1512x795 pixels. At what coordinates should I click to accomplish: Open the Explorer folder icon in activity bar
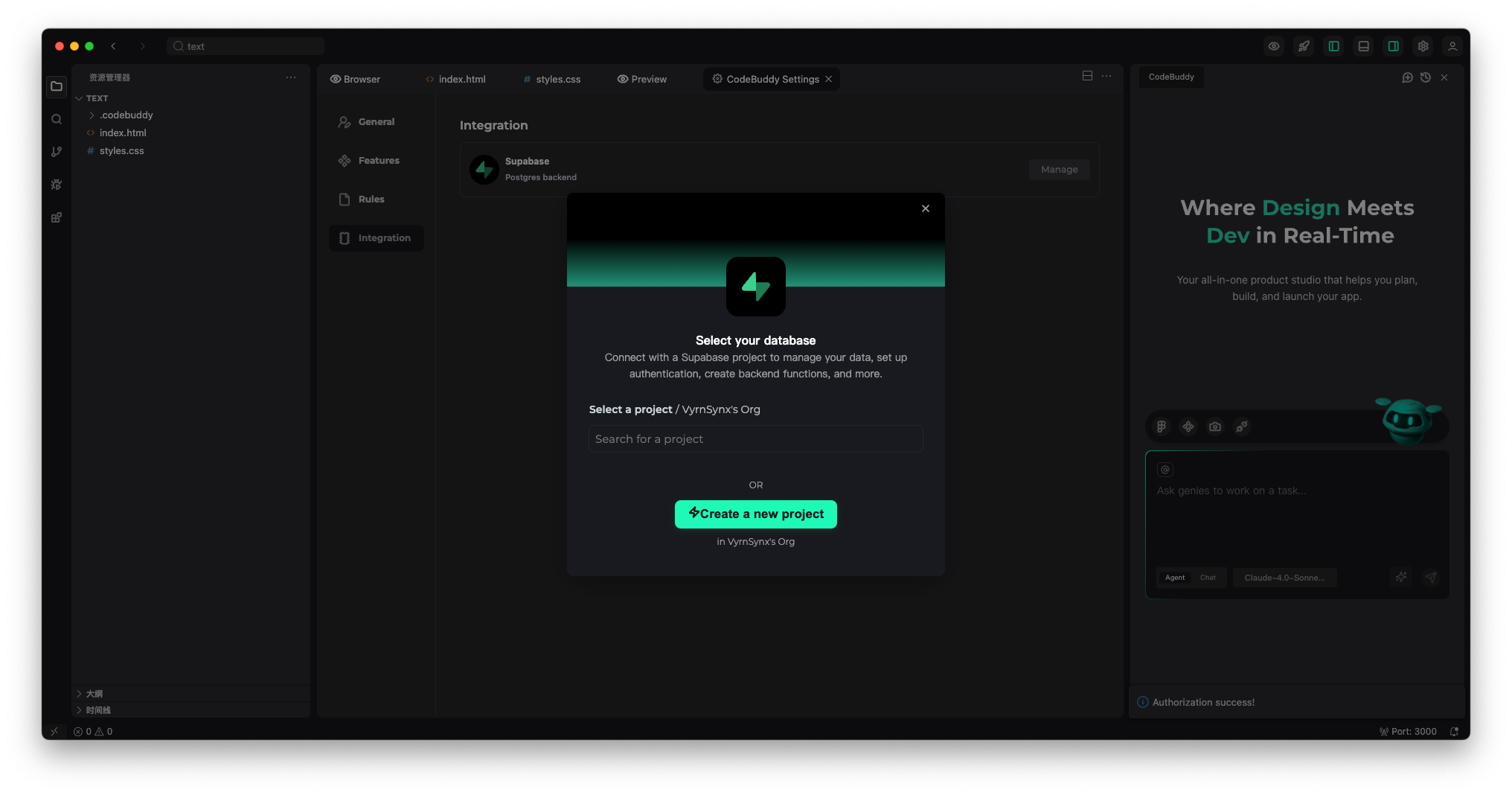pyautogui.click(x=57, y=86)
